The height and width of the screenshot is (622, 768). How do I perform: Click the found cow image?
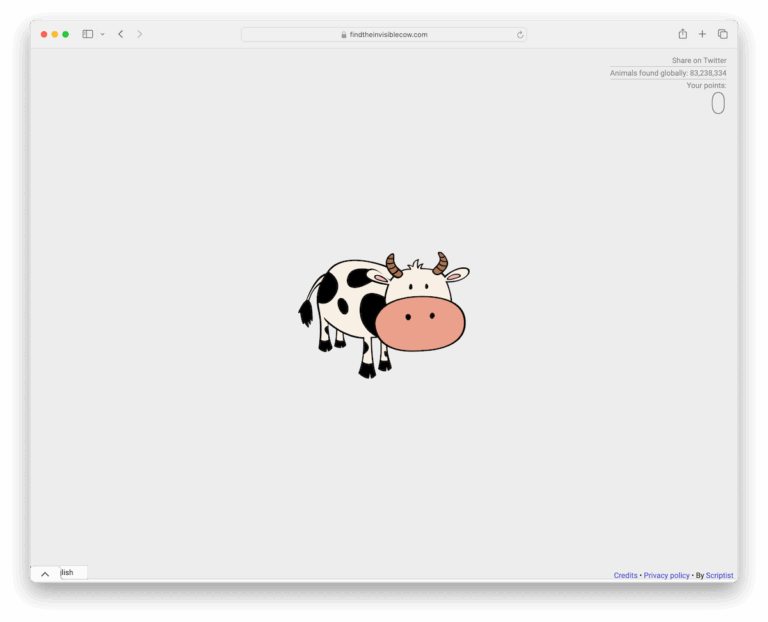pos(384,315)
